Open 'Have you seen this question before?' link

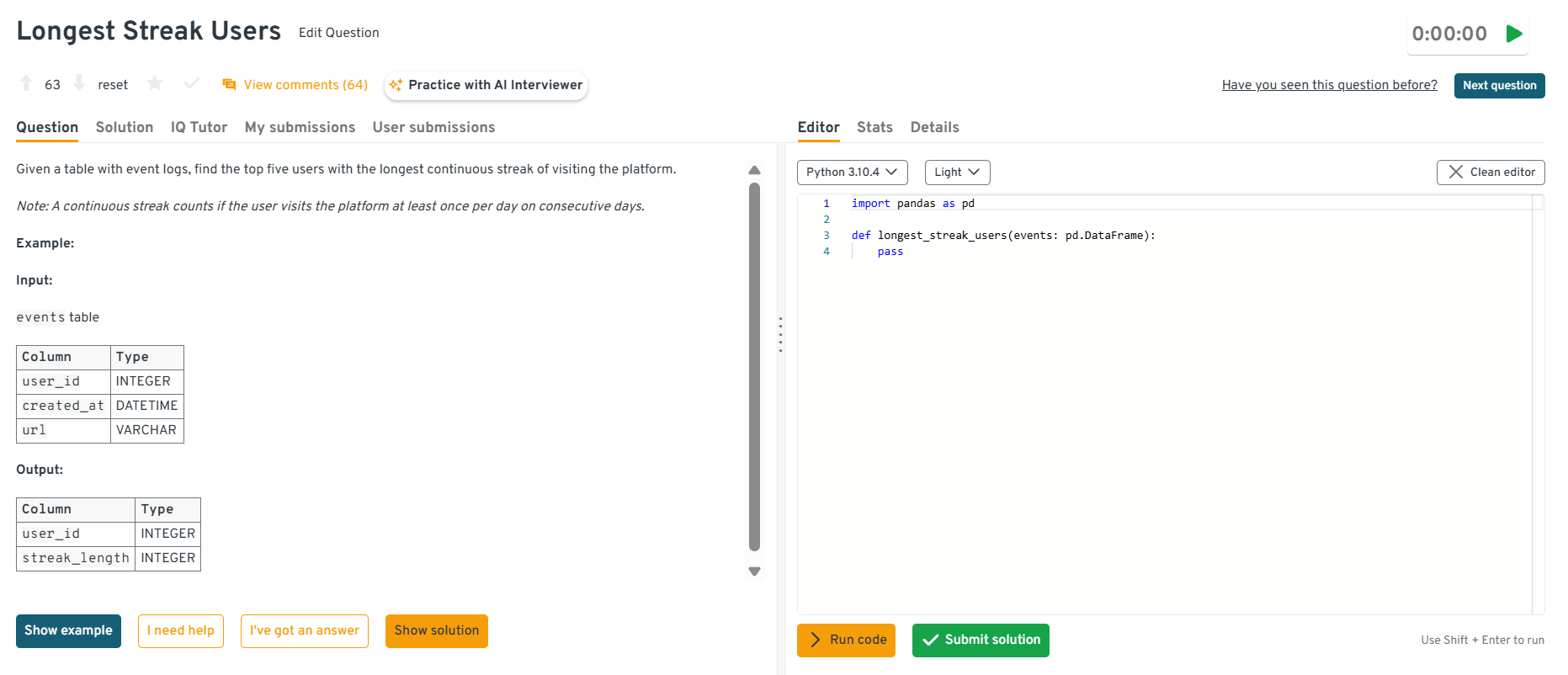[1329, 85]
